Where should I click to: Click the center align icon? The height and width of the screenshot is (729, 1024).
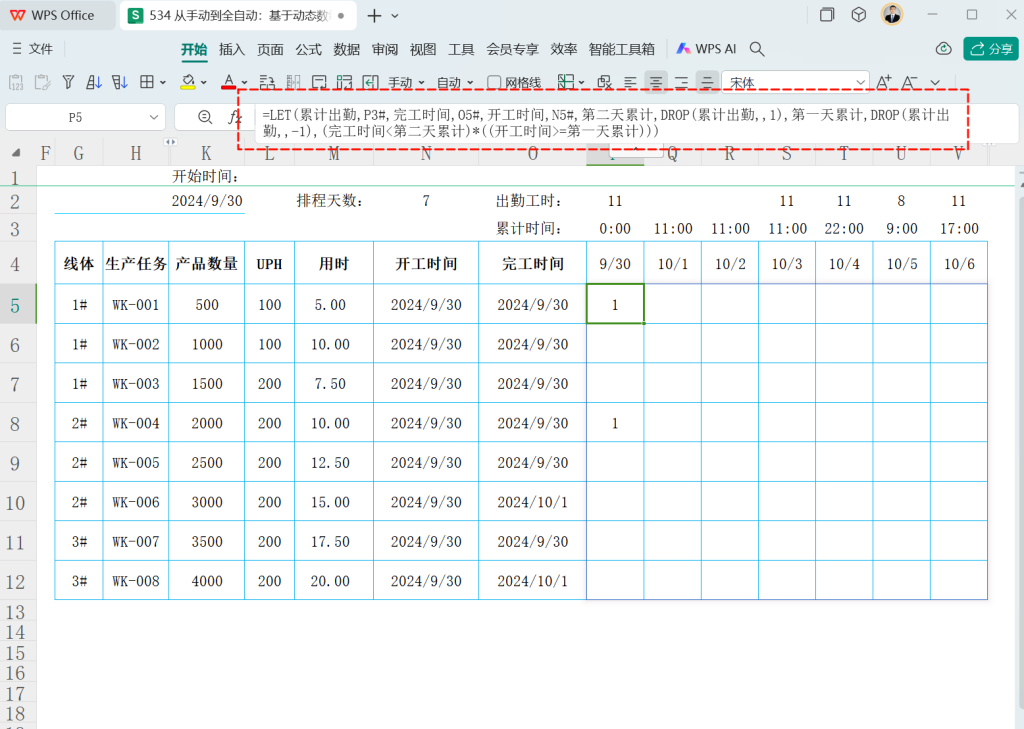coord(656,82)
